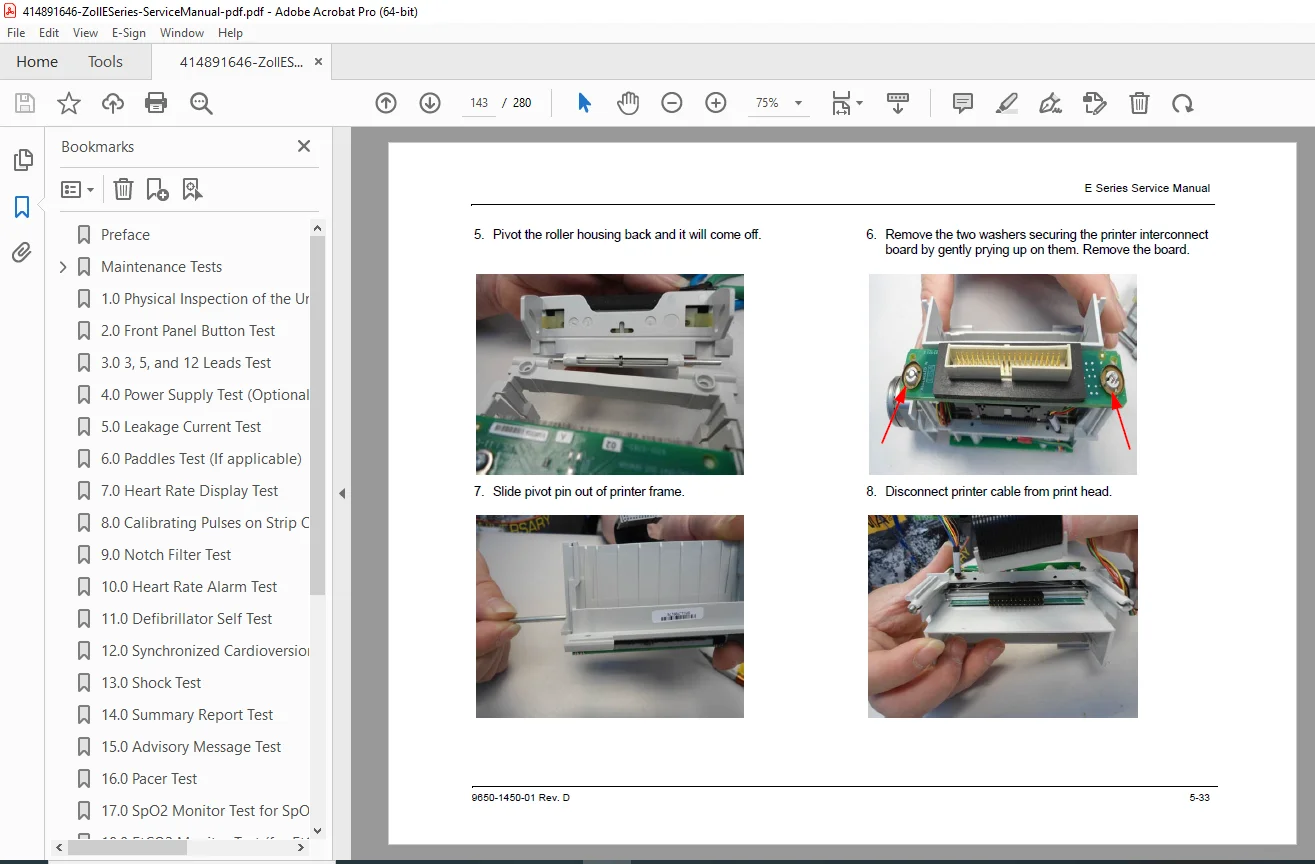Switch to the Tools tab
This screenshot has height=864, width=1315.
(105, 62)
